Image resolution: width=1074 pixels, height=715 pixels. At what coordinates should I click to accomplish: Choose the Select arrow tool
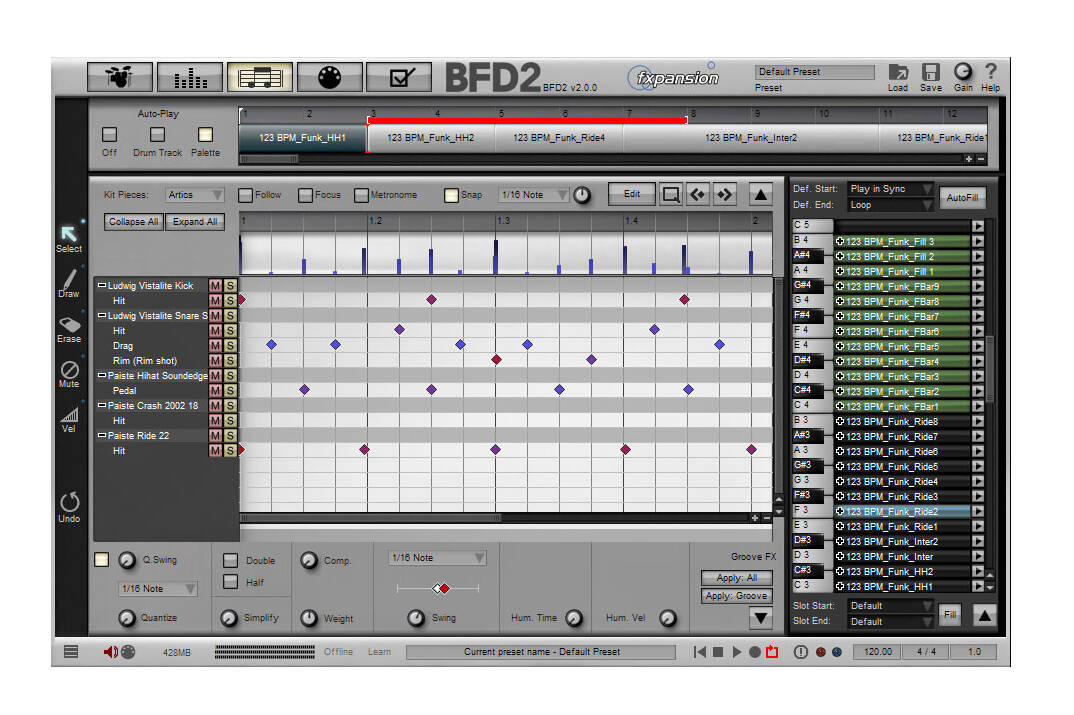[68, 234]
